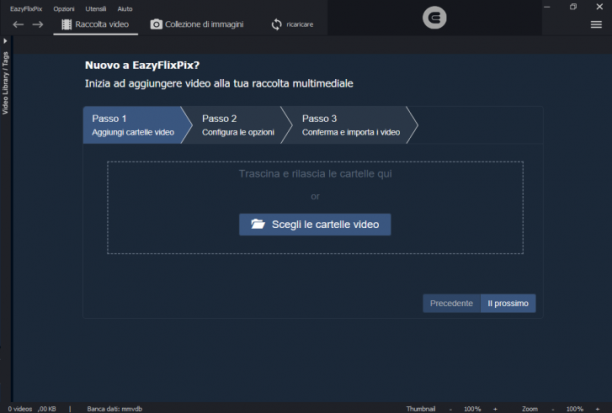This screenshot has width=612, height=413.
Task: Select Passo 3 Conferma e importa step
Action: click(350, 125)
